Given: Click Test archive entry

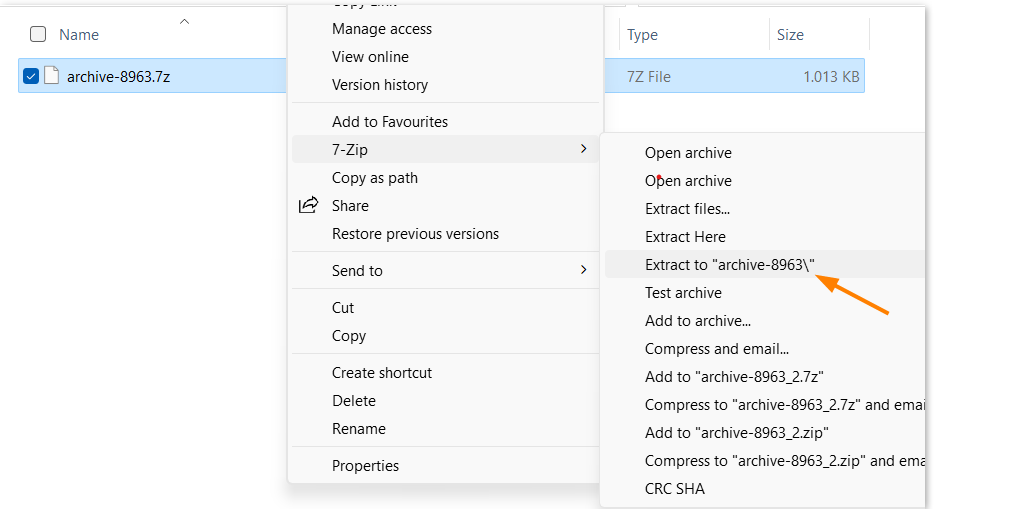Looking at the screenshot, I should click(683, 293).
